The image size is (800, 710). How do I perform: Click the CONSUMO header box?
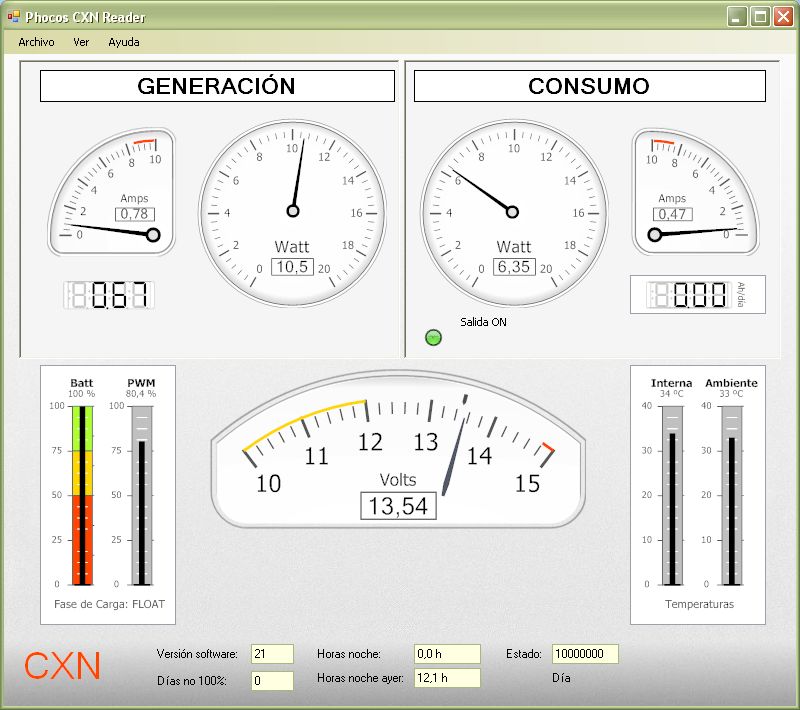pos(590,86)
